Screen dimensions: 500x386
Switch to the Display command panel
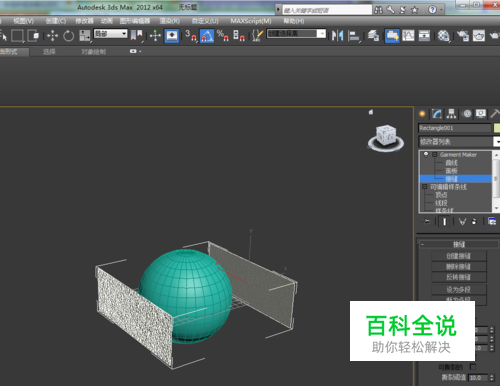click(x=481, y=114)
